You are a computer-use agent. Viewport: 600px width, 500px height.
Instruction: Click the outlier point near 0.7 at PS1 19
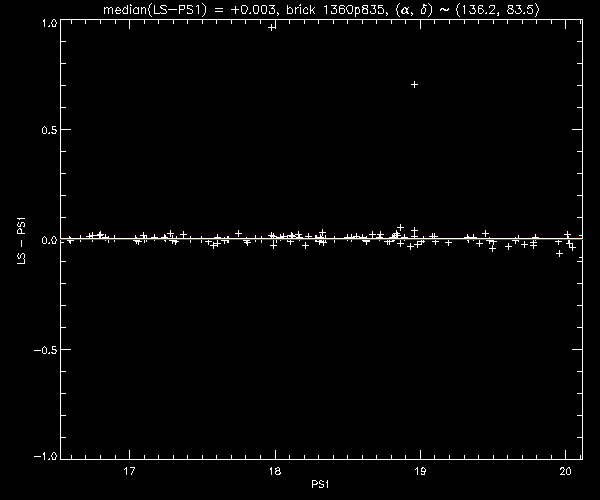[414, 85]
